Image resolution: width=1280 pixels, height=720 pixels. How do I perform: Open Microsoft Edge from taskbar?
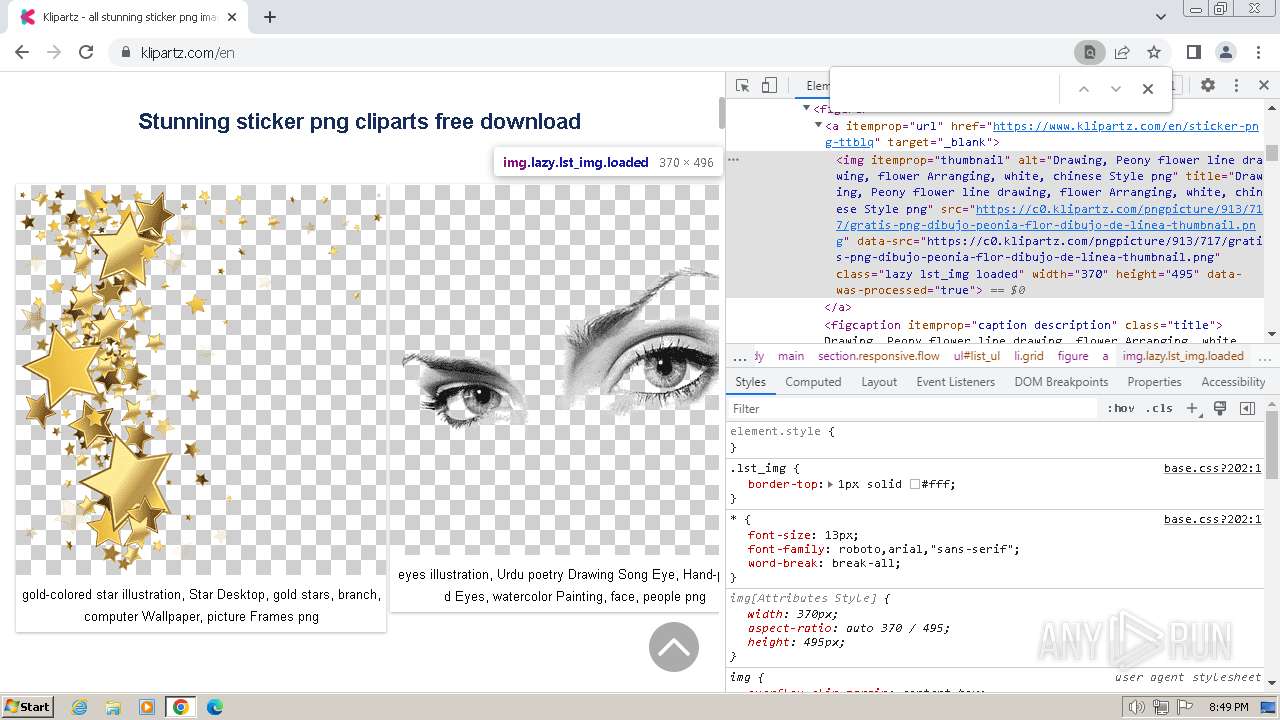(x=214, y=707)
